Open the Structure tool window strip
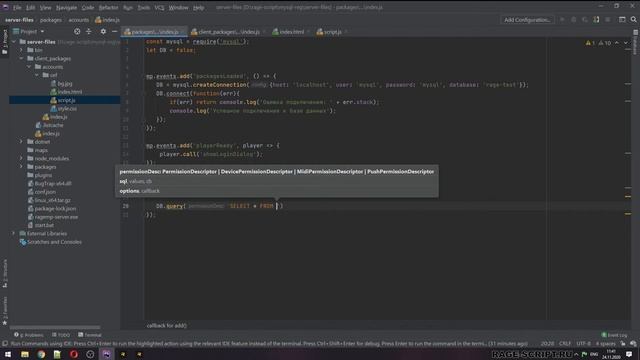This screenshot has height=360, width=640. (4, 273)
